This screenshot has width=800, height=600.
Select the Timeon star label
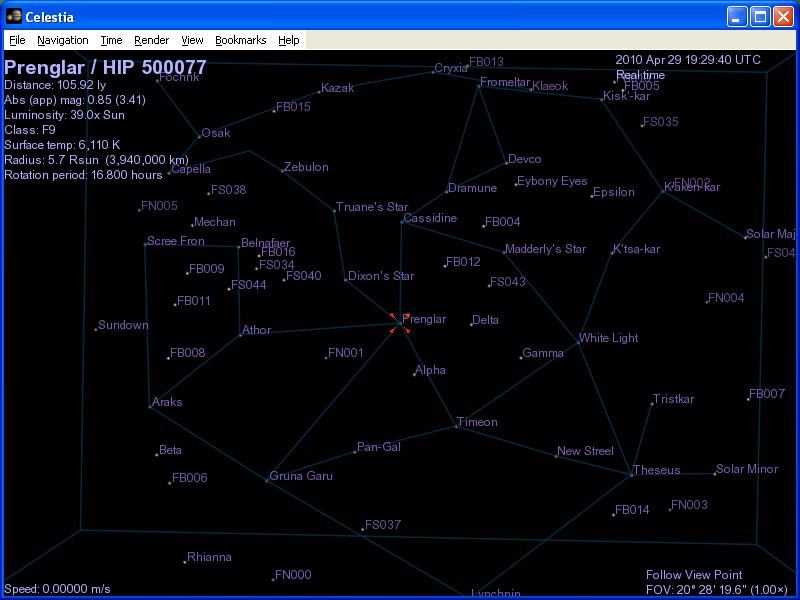click(x=477, y=422)
